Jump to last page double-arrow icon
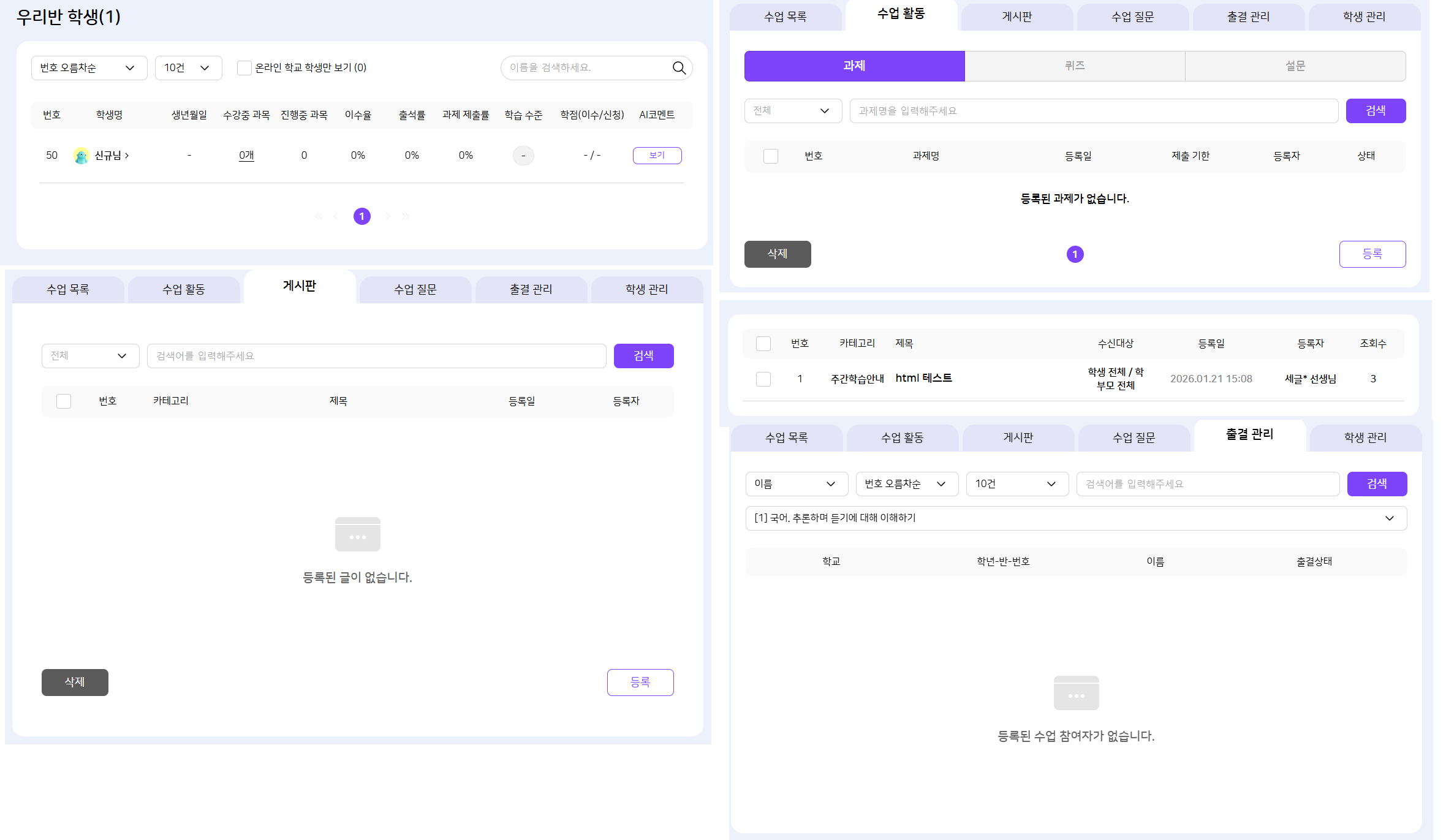Screen dimensions: 1446x840 click(x=405, y=216)
